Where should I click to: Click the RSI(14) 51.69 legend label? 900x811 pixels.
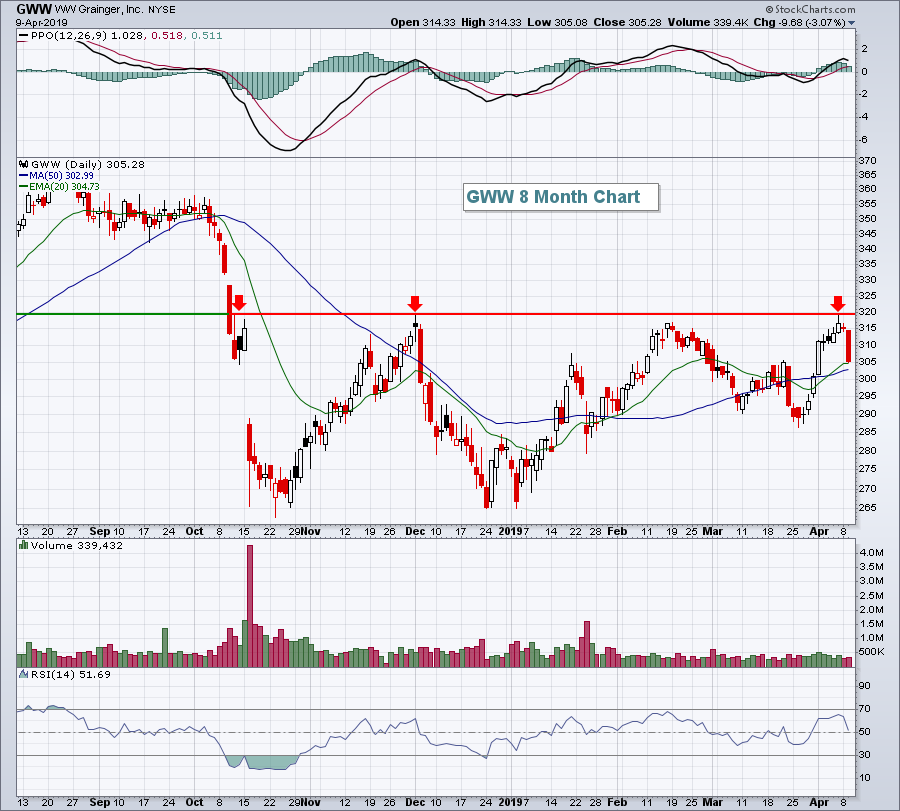click(71, 674)
